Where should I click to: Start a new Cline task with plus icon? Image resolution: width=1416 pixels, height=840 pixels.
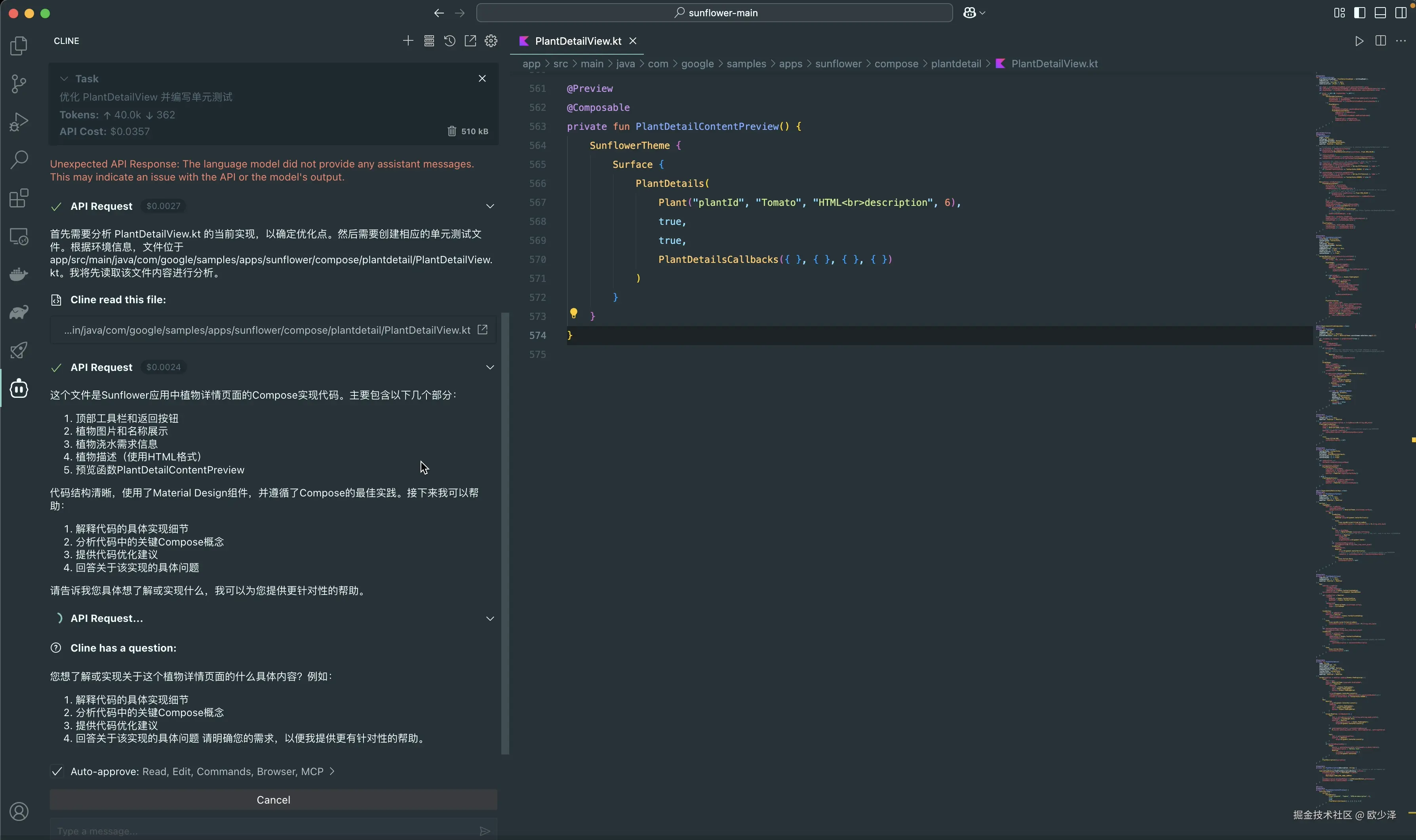[407, 41]
